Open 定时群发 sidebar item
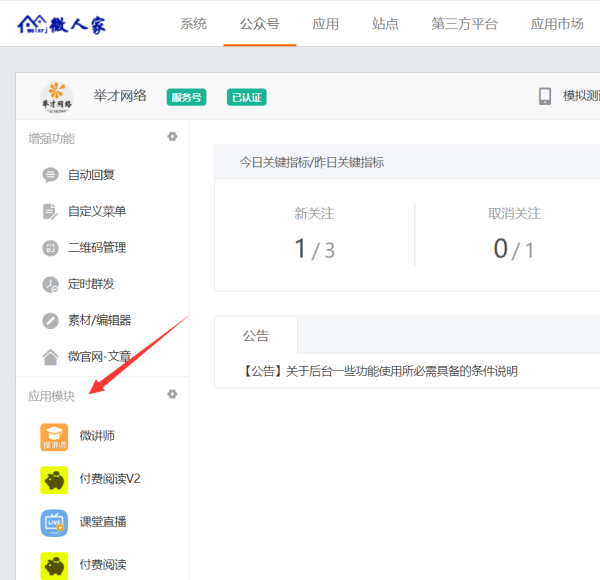 [x=91, y=284]
